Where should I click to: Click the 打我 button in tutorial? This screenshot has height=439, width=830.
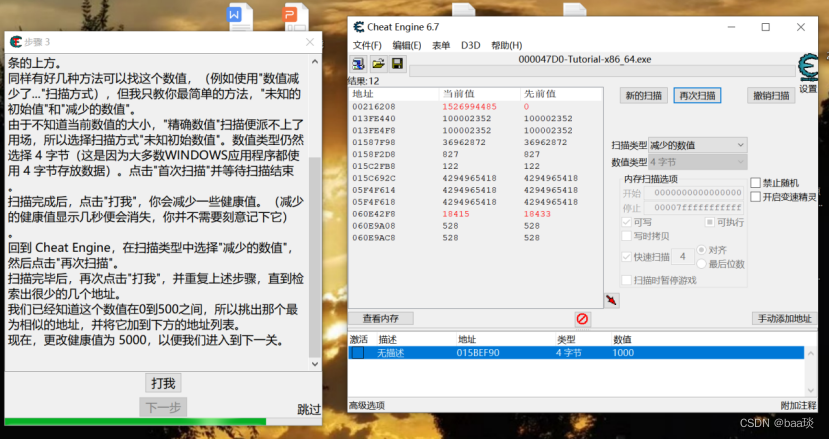click(x=163, y=383)
